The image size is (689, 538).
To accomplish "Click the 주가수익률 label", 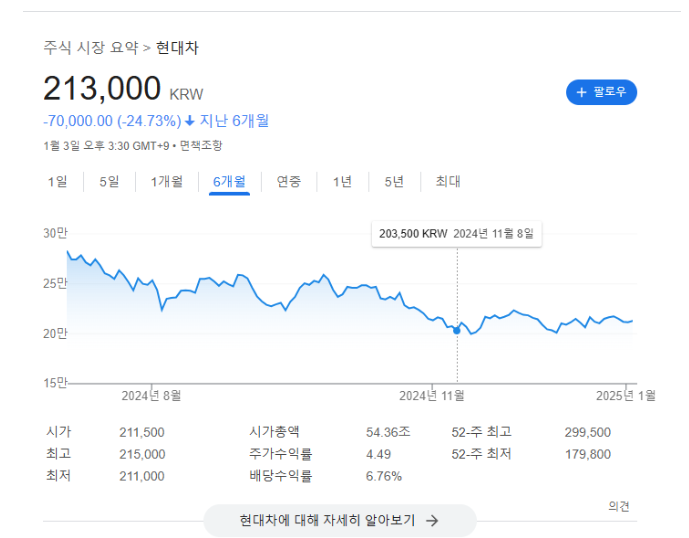I will pyautogui.click(x=280, y=454).
